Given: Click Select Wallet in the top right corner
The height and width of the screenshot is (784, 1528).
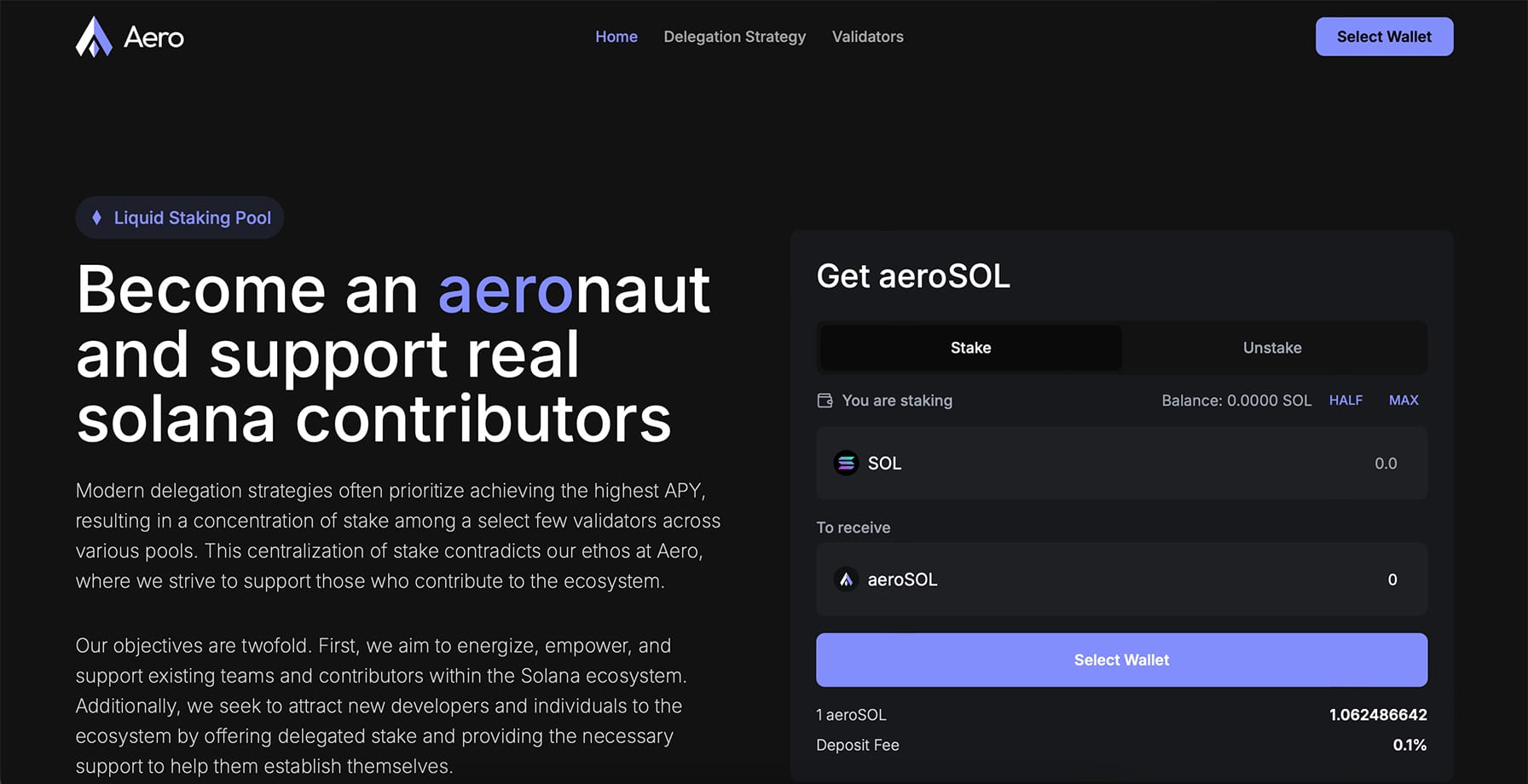Looking at the screenshot, I should coord(1384,37).
